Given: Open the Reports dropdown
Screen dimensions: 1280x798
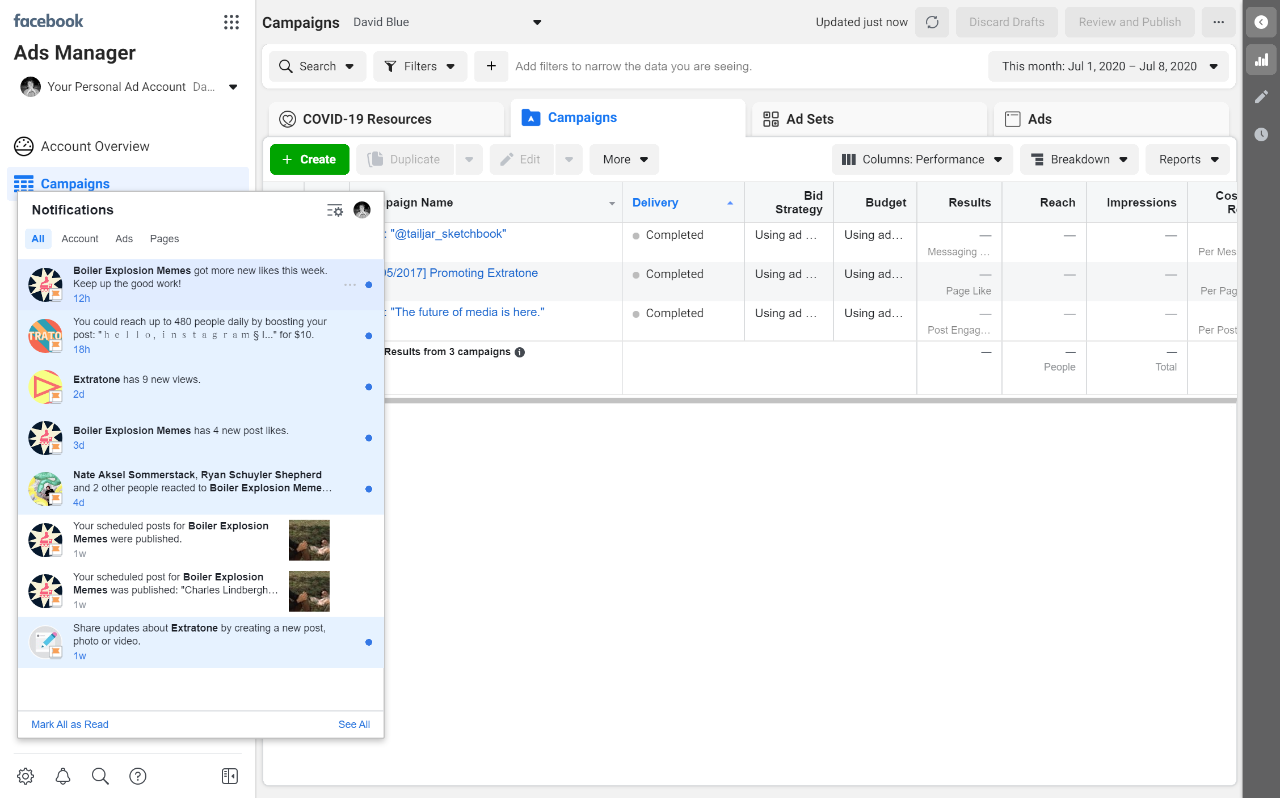Looking at the screenshot, I should click(x=1188, y=159).
